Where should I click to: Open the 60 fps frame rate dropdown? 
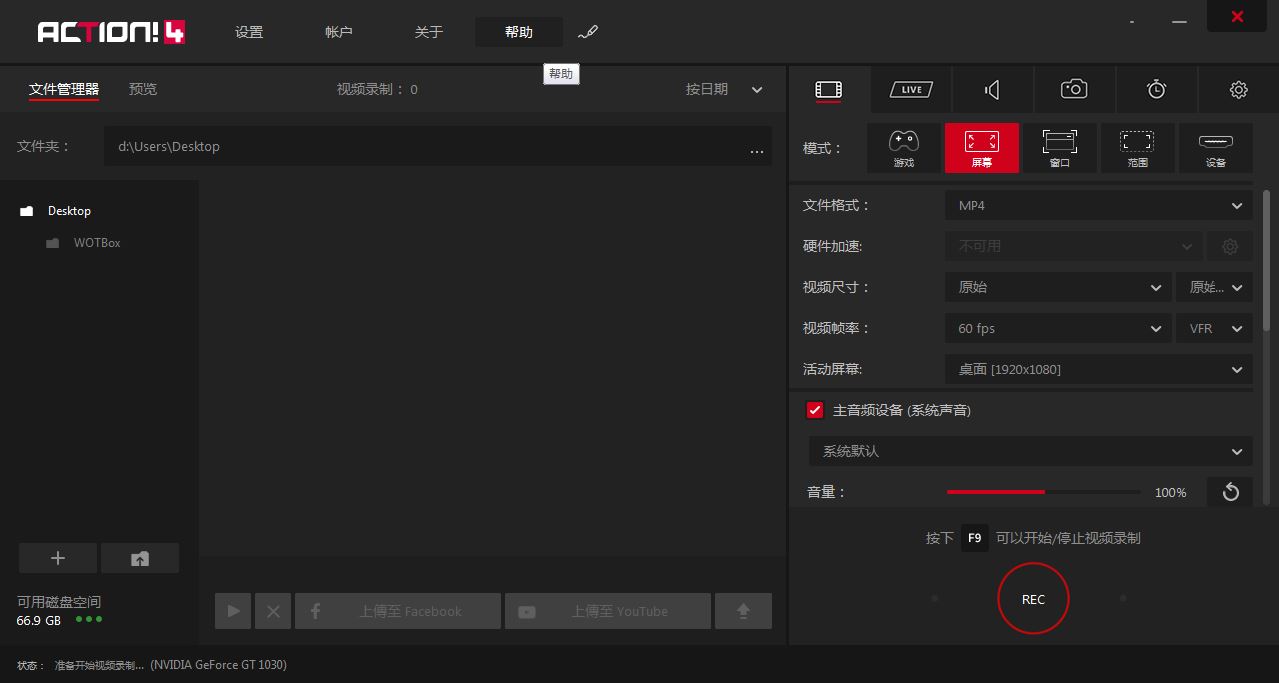point(1058,328)
